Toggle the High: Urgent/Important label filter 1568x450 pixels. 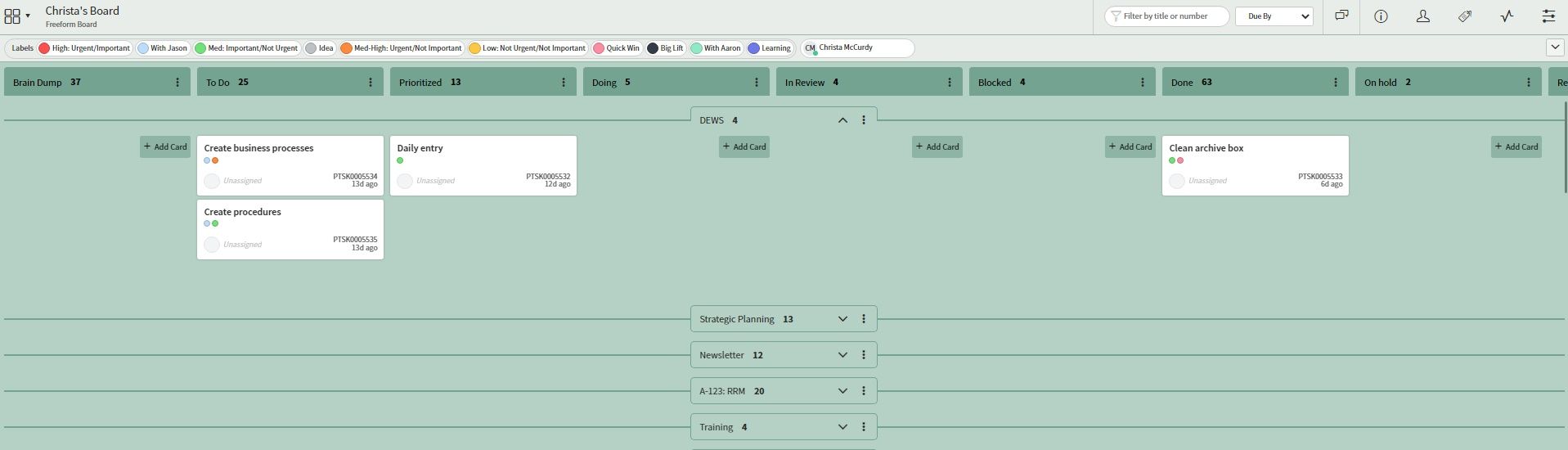(x=84, y=48)
